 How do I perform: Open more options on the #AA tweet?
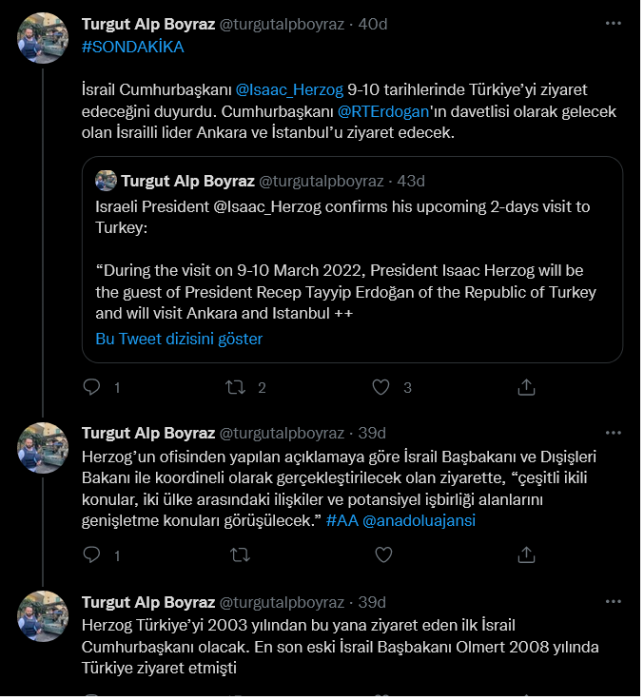tap(611, 433)
